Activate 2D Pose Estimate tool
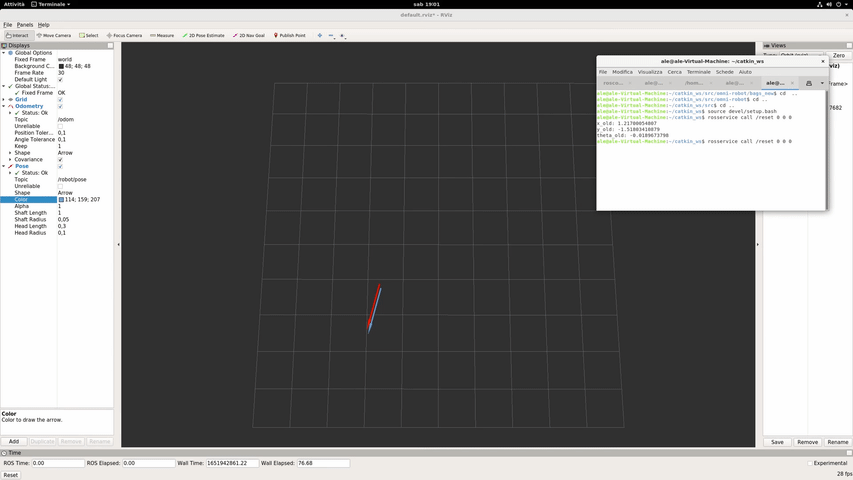 (203, 35)
